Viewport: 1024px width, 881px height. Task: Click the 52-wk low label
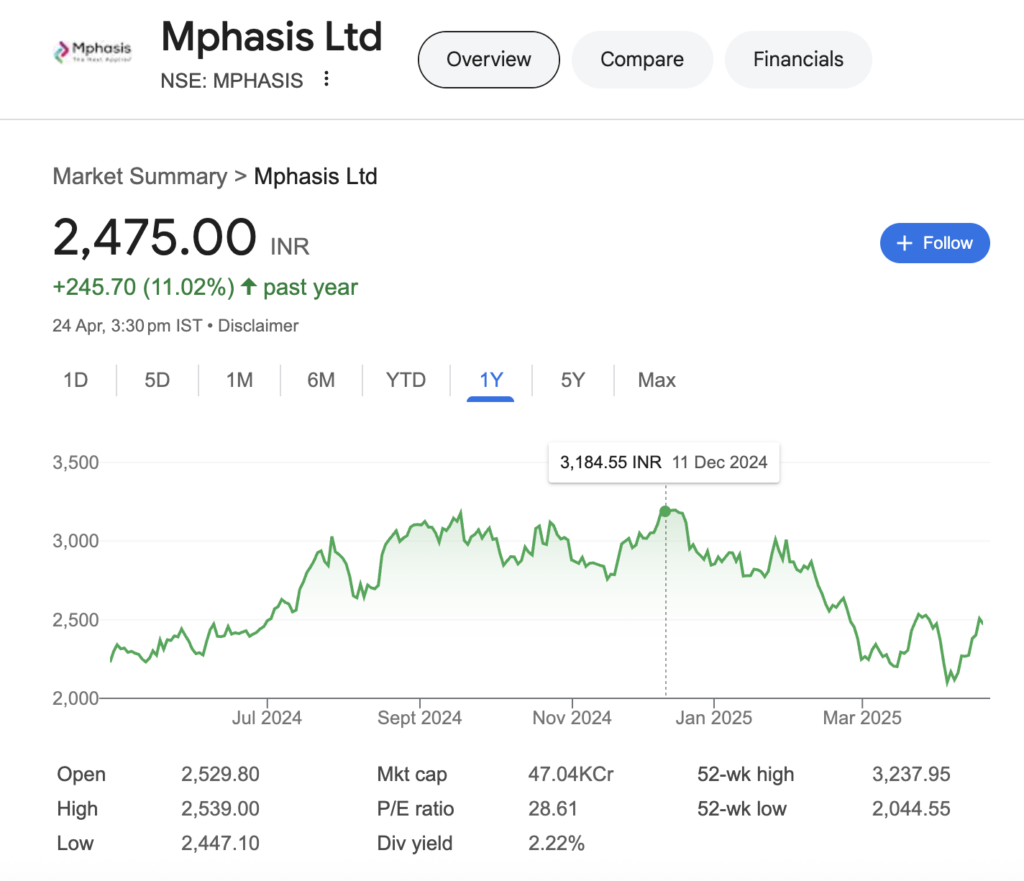[x=742, y=809]
